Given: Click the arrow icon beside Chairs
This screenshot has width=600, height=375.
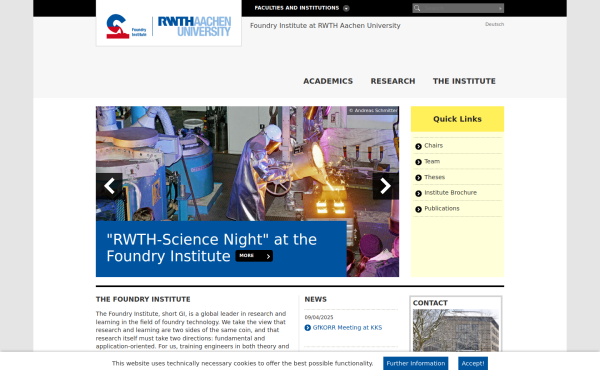Looking at the screenshot, I should click(x=418, y=146).
